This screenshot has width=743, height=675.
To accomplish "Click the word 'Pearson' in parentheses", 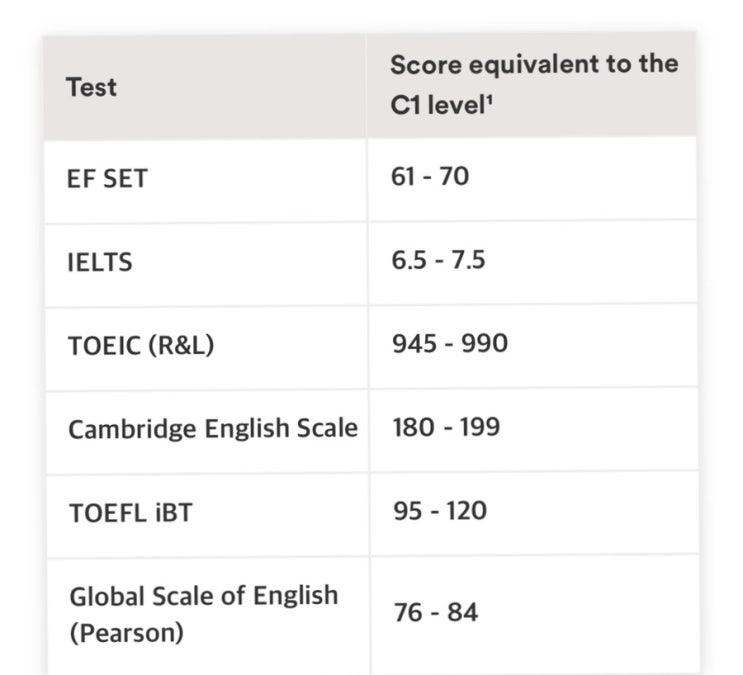I will point(127,632).
